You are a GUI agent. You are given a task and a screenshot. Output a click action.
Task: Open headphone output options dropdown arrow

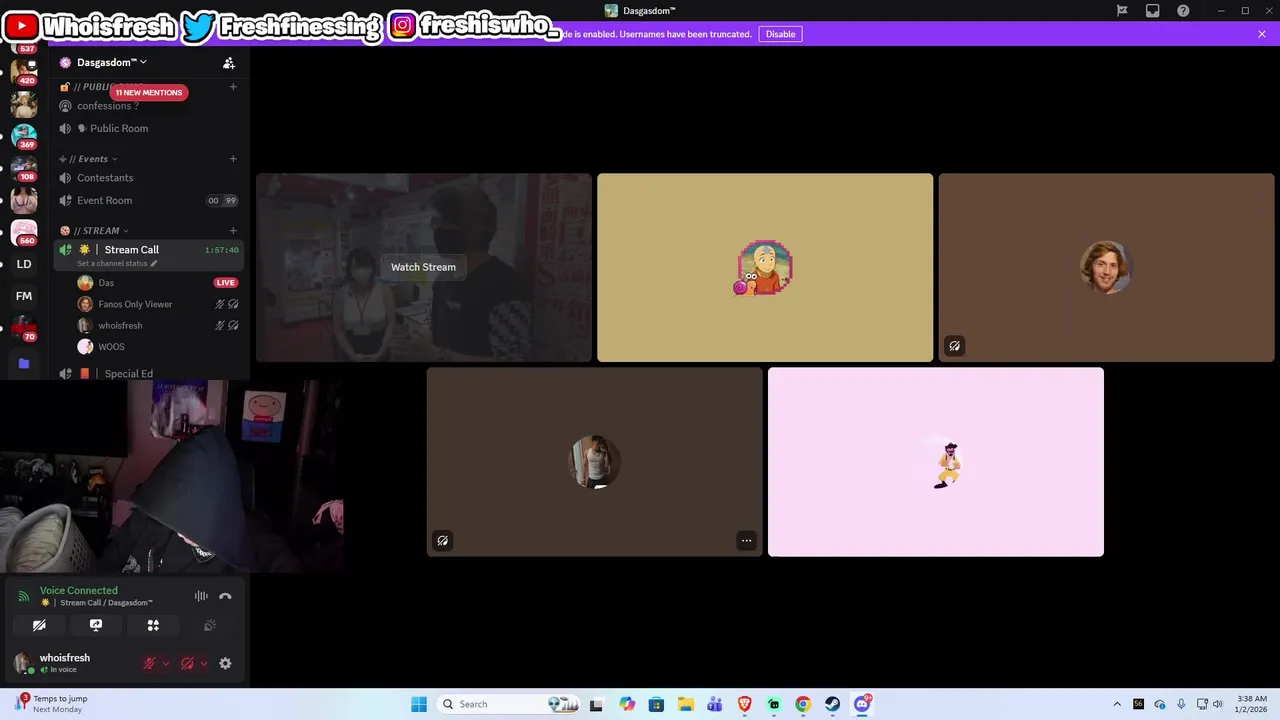(204, 663)
